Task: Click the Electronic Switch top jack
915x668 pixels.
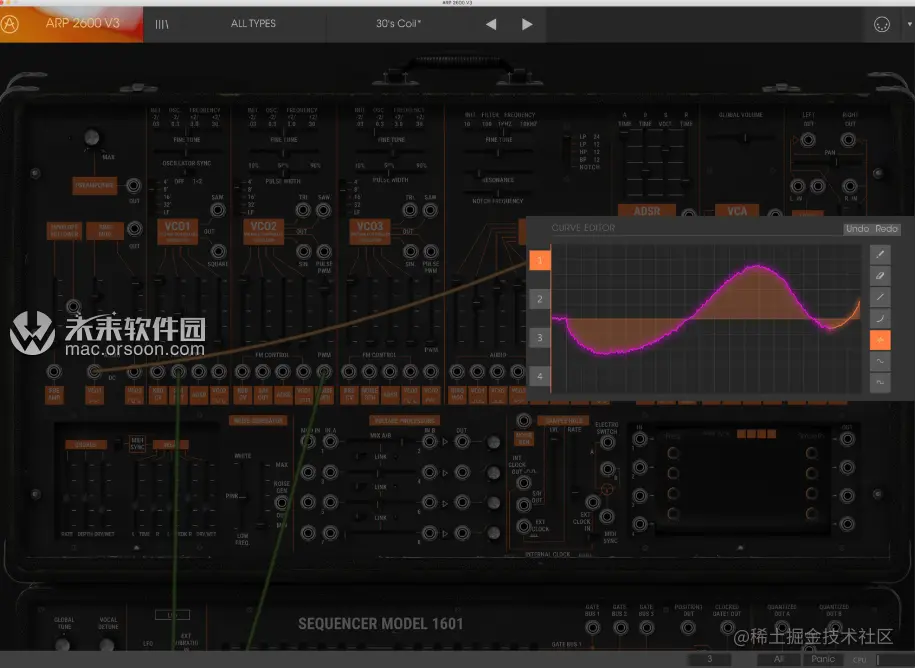Action: (607, 443)
